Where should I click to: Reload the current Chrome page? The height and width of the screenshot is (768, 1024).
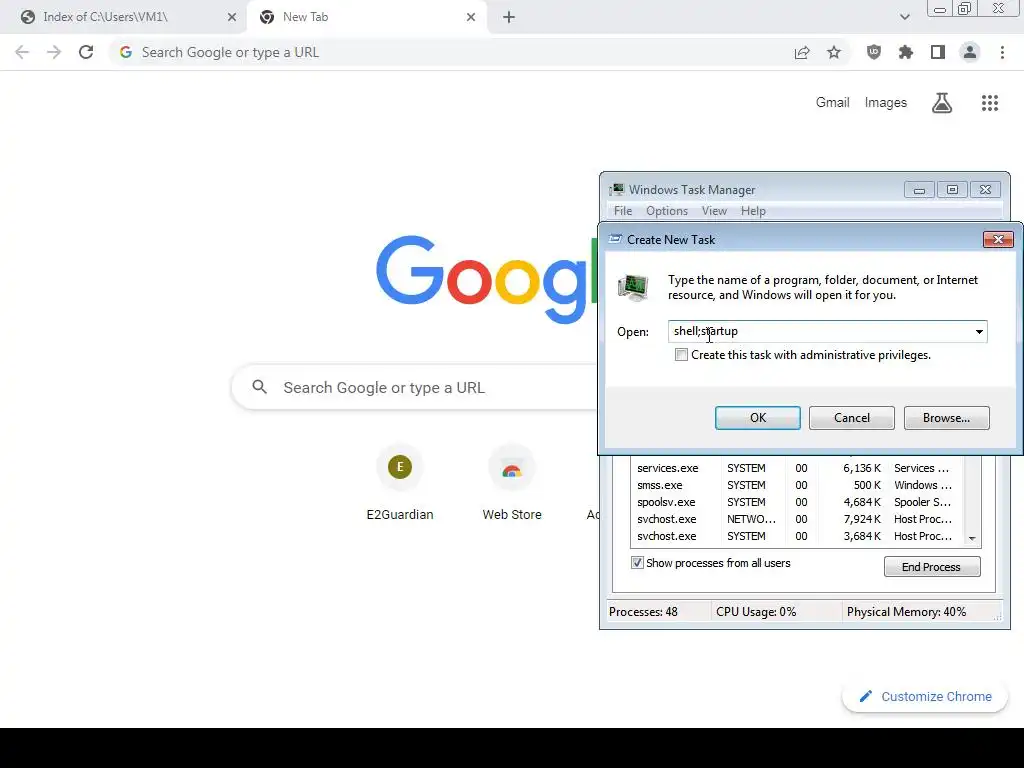[x=86, y=52]
